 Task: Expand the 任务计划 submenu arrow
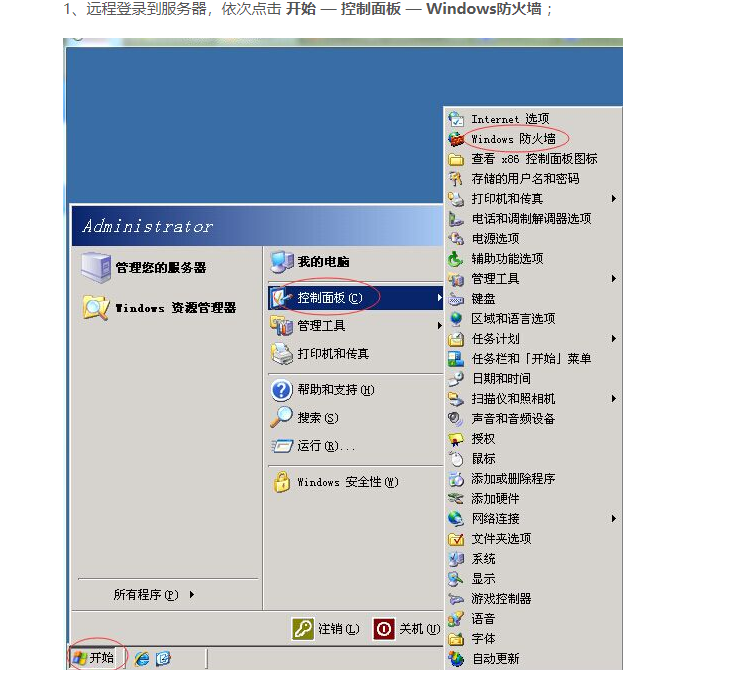pyautogui.click(x=613, y=339)
